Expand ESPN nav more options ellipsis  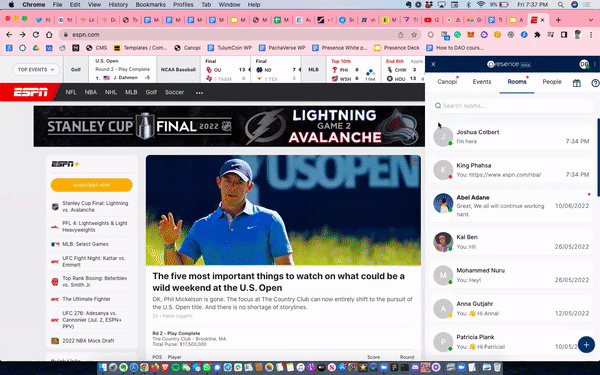click(199, 93)
